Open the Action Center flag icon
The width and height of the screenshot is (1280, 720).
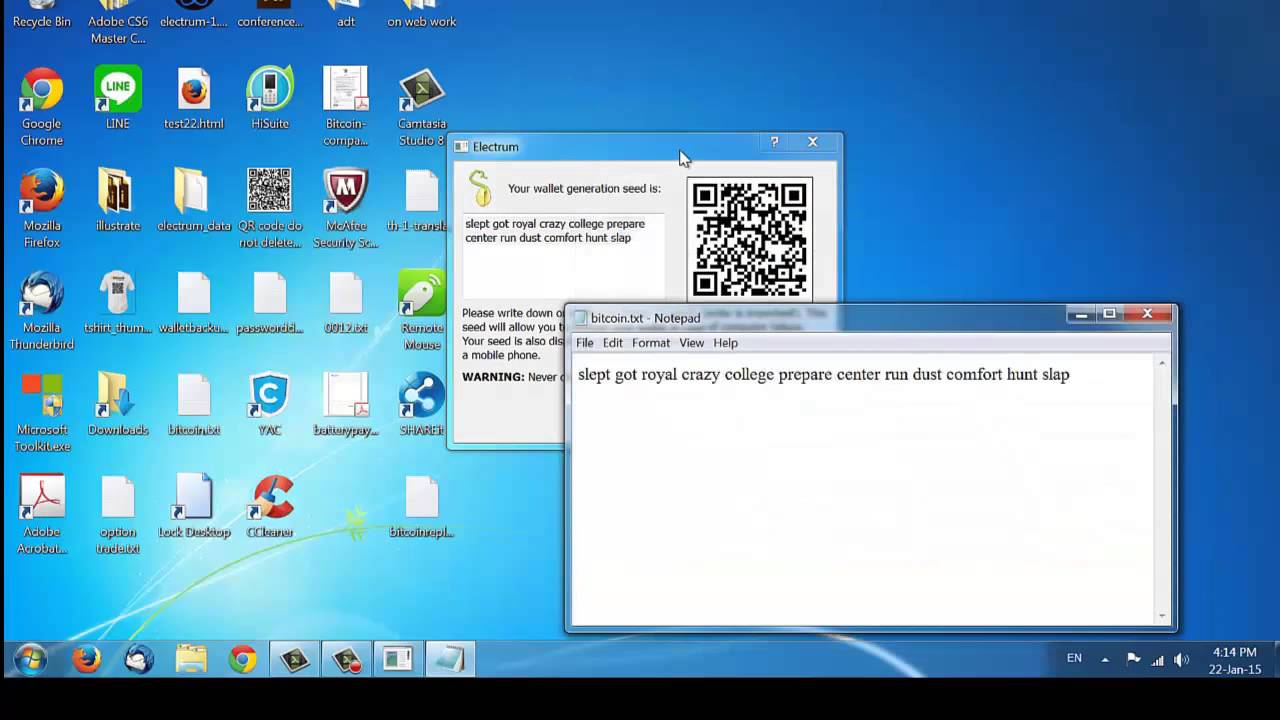pyautogui.click(x=1133, y=659)
